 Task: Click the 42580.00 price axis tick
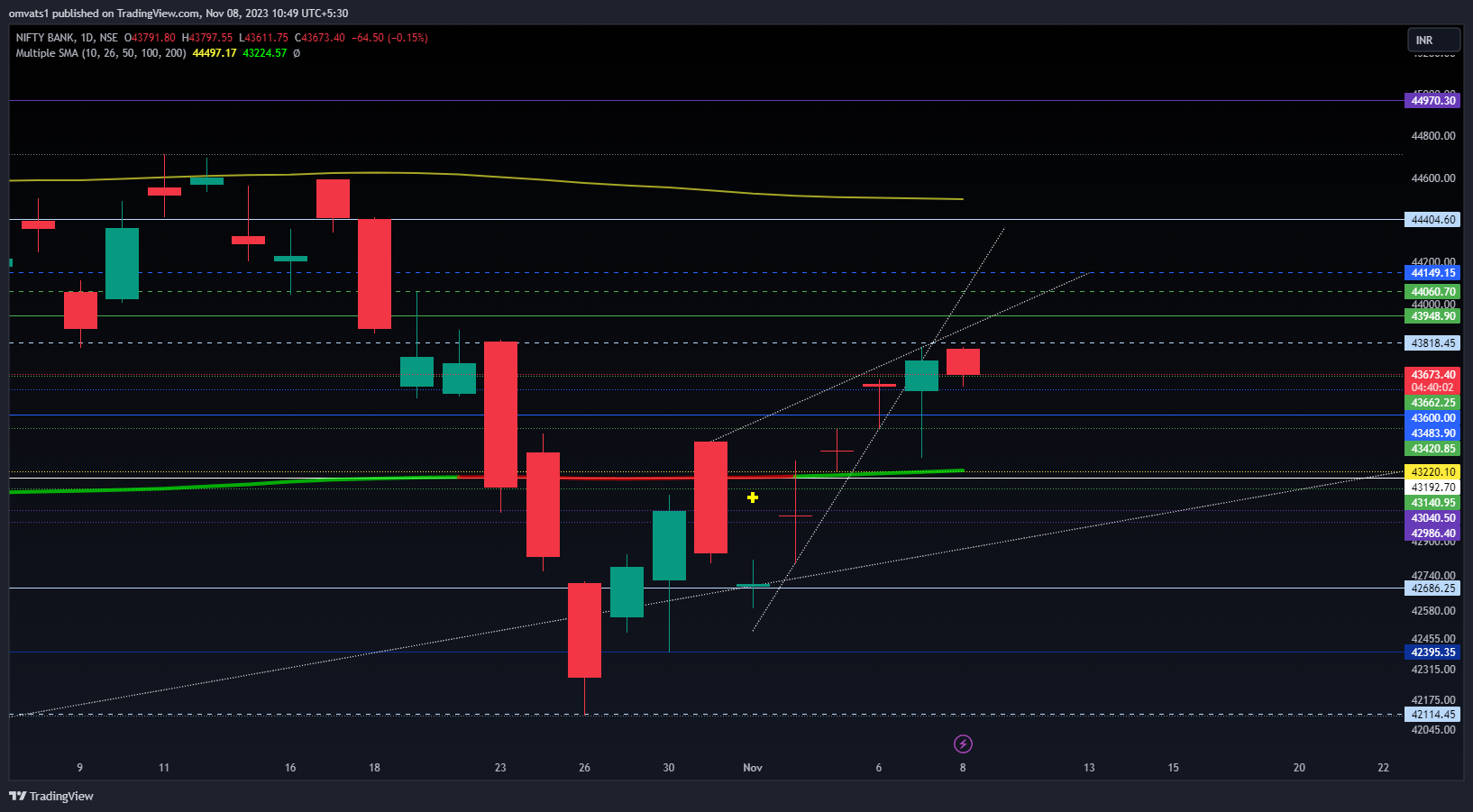tap(1433, 611)
